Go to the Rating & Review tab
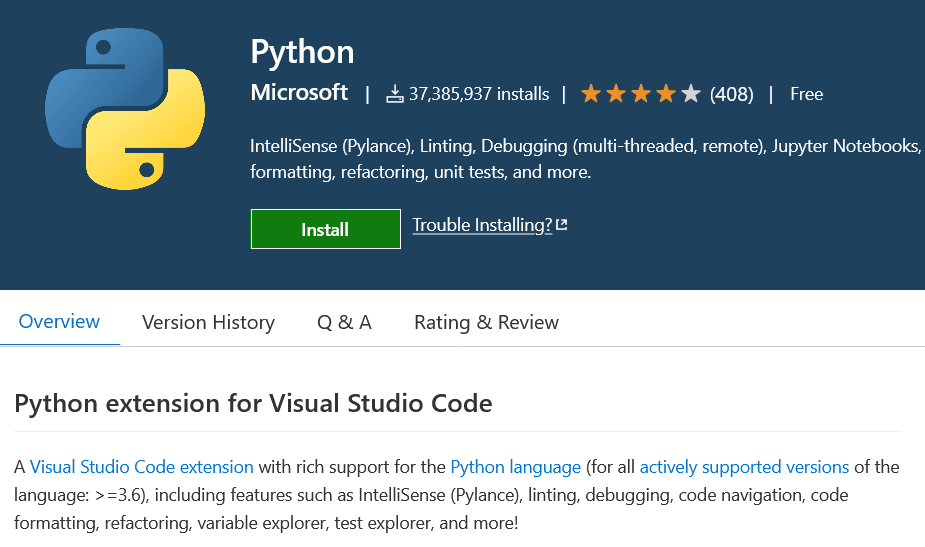This screenshot has height=547, width=925. (x=486, y=322)
